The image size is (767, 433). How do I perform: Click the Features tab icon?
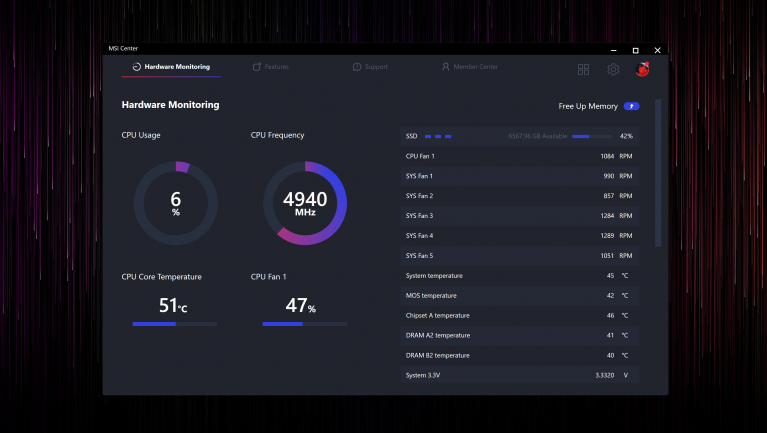click(x=256, y=67)
